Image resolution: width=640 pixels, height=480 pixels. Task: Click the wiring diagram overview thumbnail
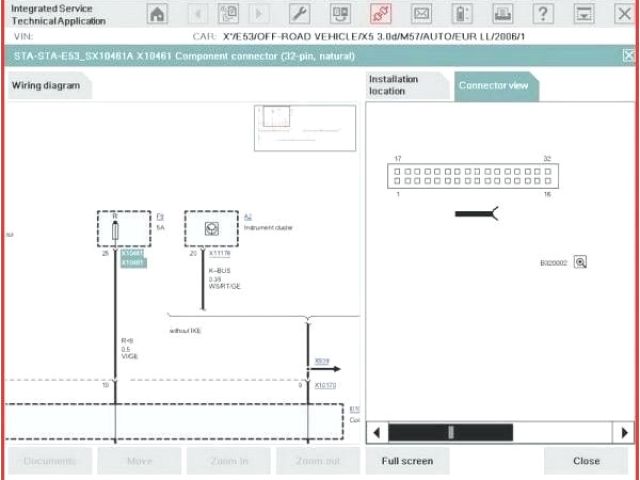coord(305,126)
